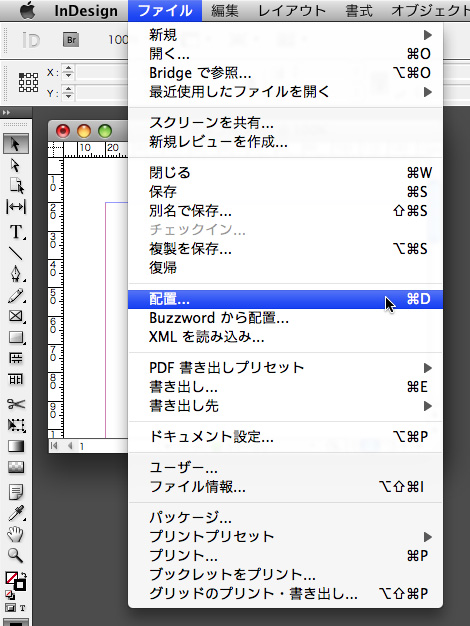Click the X position stepper arrows
Viewport: 470px width, 626px height.
(69, 72)
